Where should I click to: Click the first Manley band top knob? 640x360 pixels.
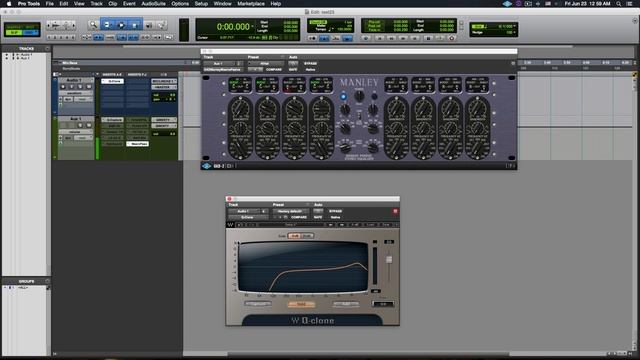tap(240, 109)
